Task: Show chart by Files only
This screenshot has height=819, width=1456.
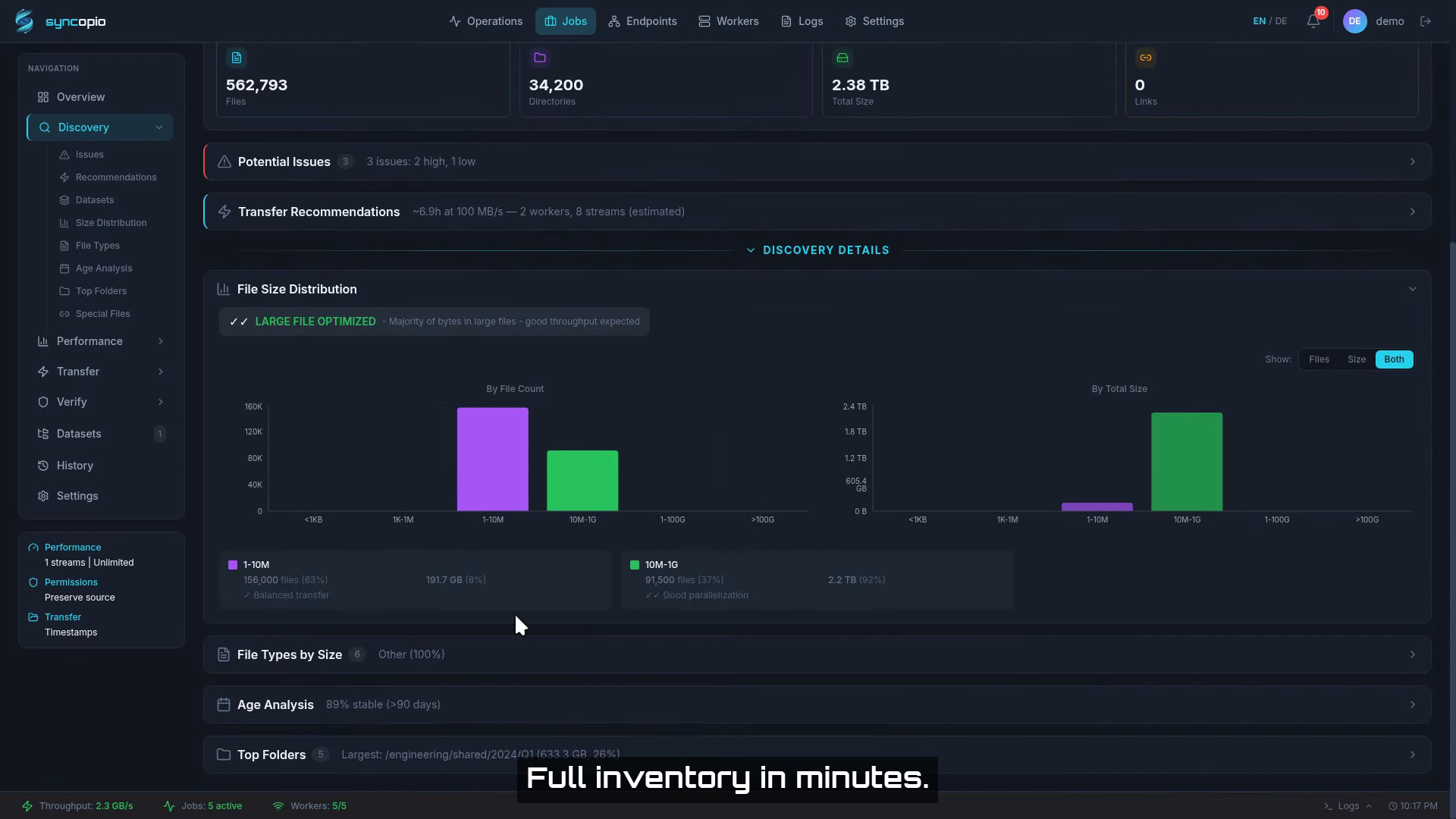Action: pyautogui.click(x=1319, y=359)
